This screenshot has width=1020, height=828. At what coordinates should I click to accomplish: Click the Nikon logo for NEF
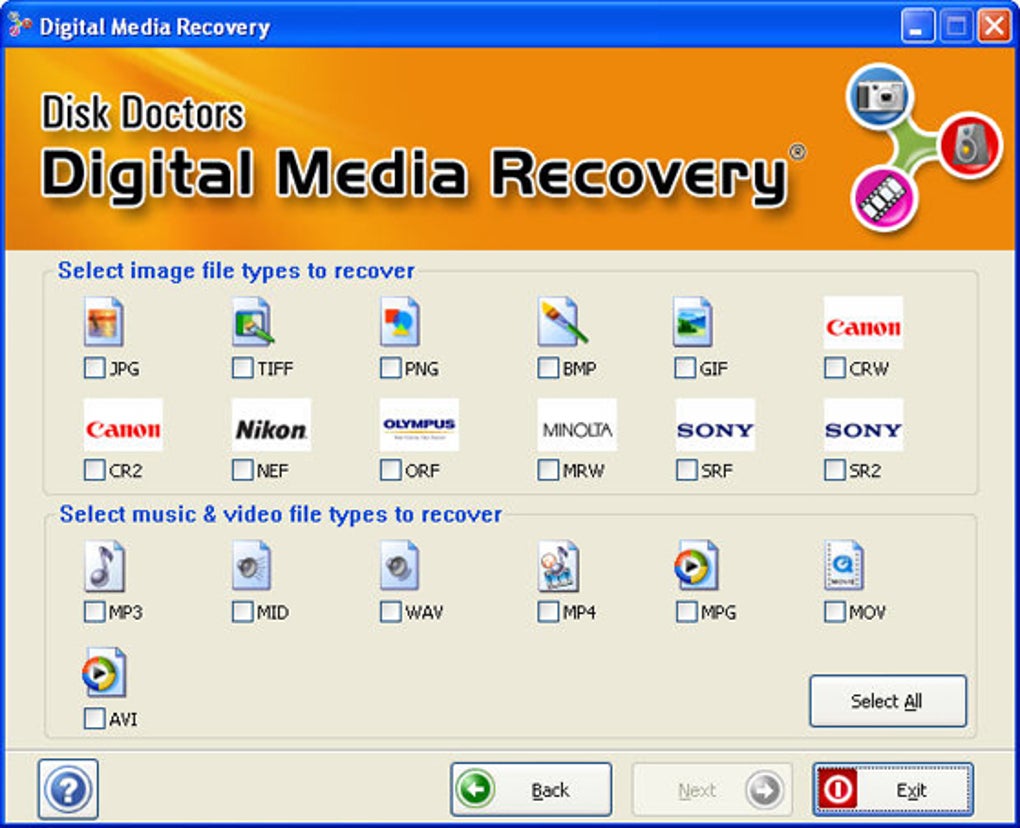point(271,425)
